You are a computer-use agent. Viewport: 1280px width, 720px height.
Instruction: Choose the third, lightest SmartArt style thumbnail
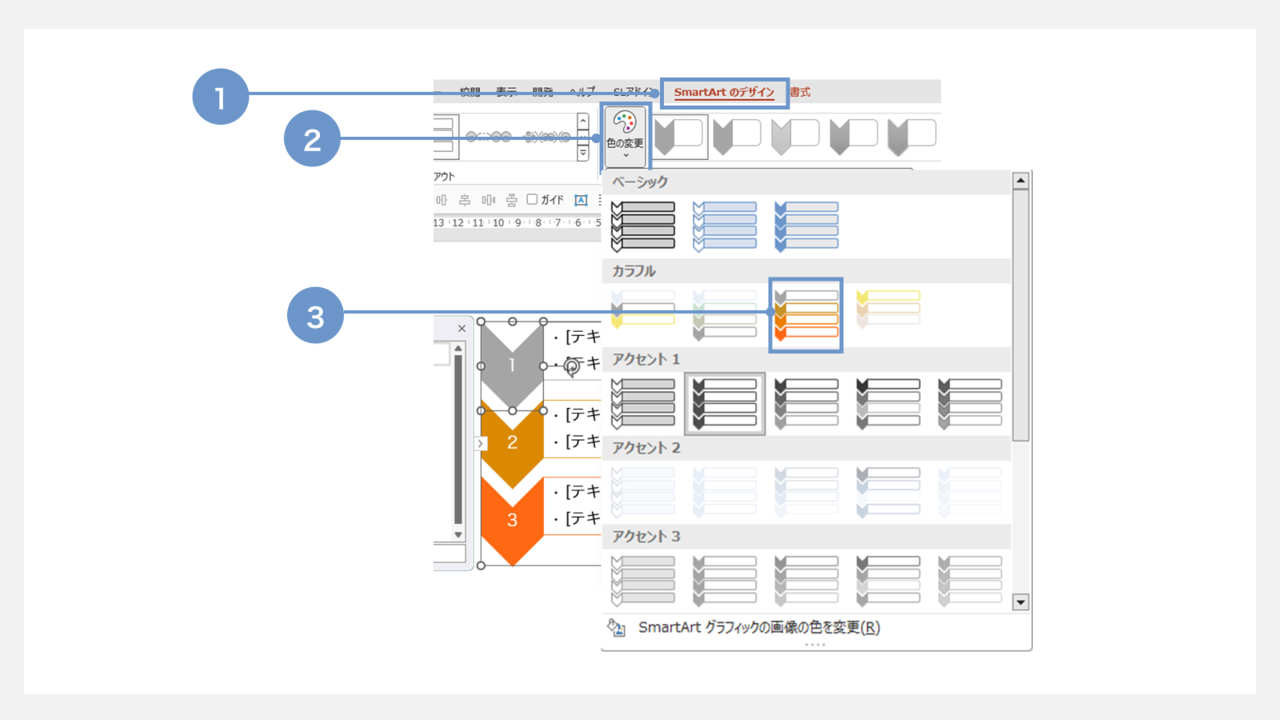pos(796,137)
